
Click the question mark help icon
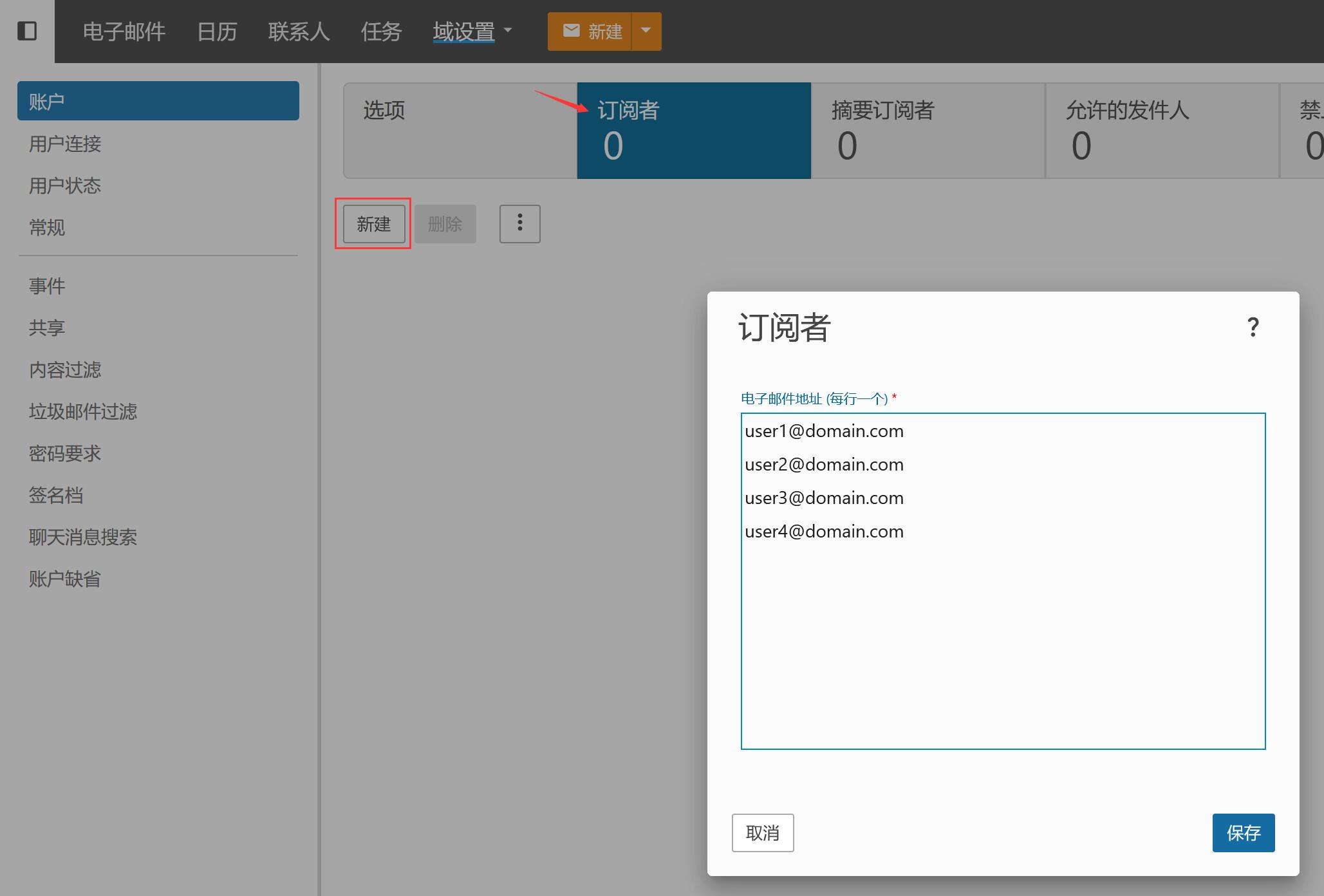tap(1252, 328)
